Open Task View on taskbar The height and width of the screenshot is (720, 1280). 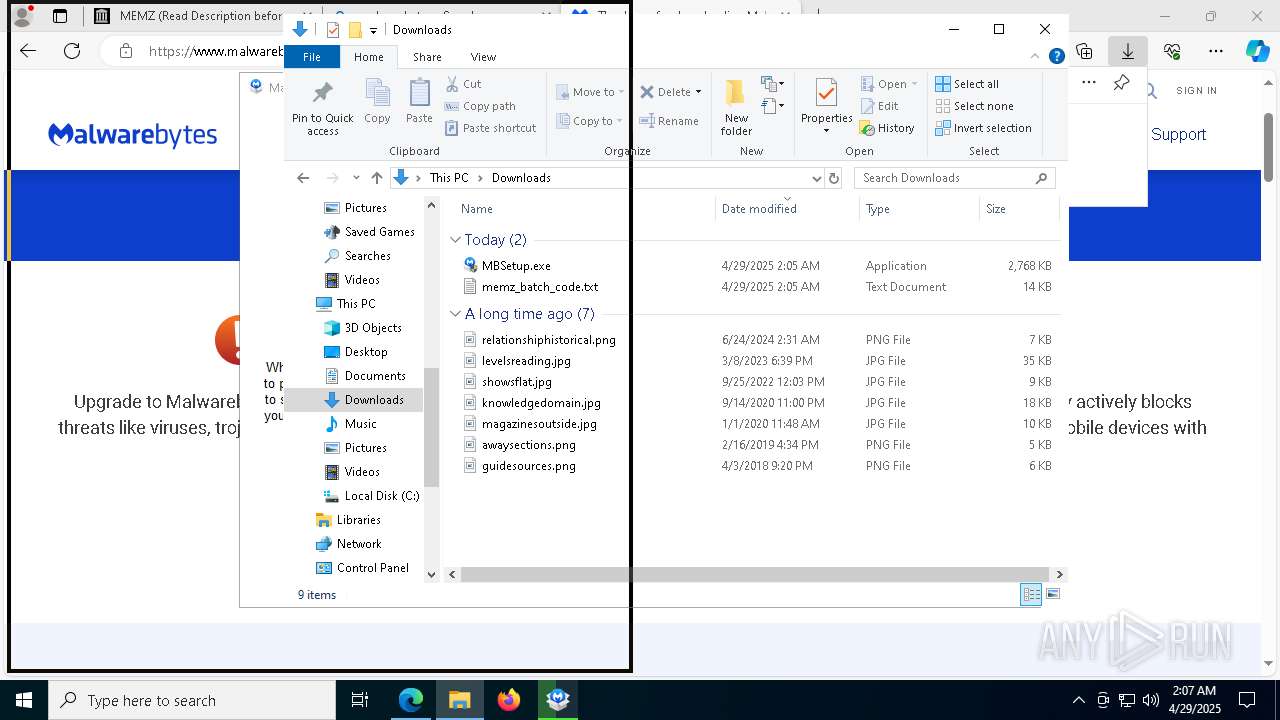360,700
